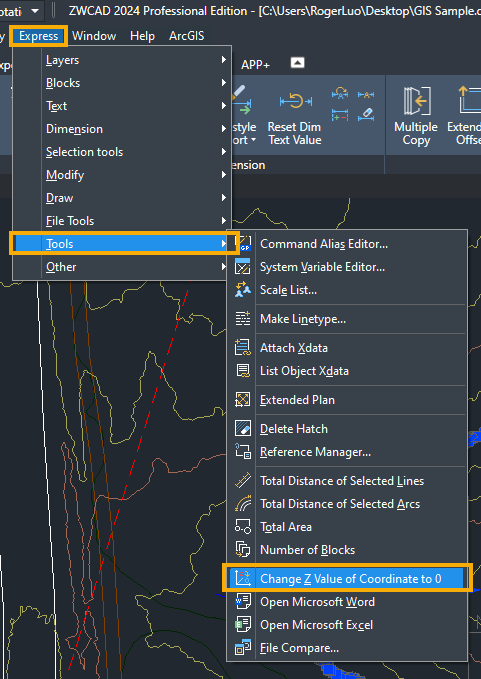Choose Make Linetype... entry

click(347, 319)
